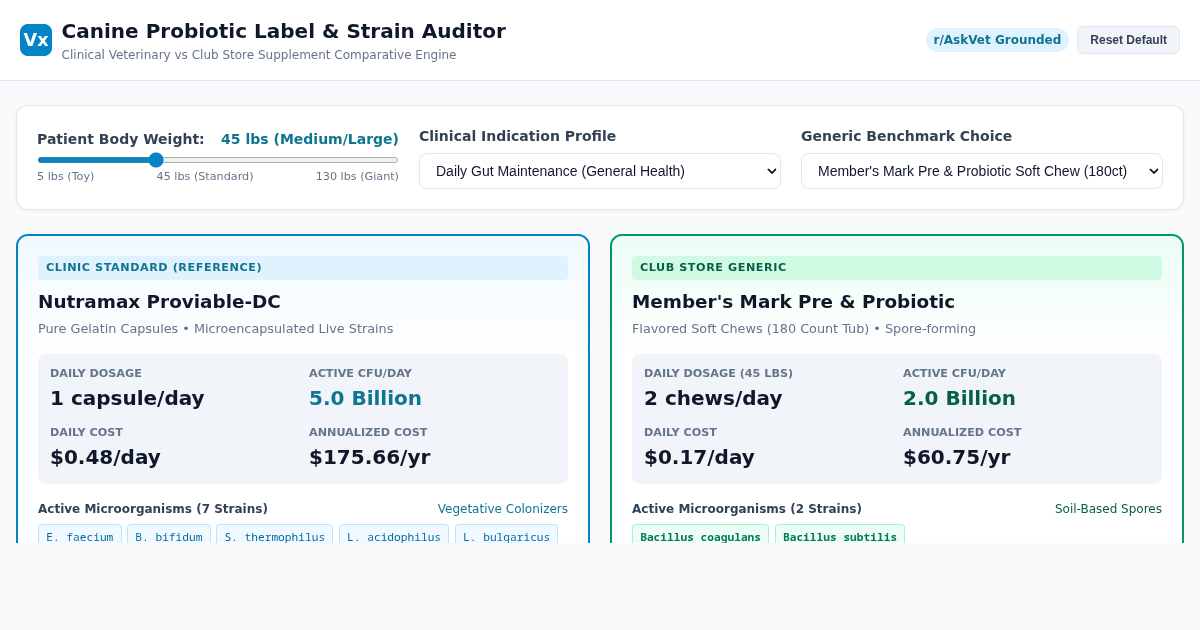Click the $0.17/day daily cost
The image size is (1200, 630).
[x=699, y=457]
